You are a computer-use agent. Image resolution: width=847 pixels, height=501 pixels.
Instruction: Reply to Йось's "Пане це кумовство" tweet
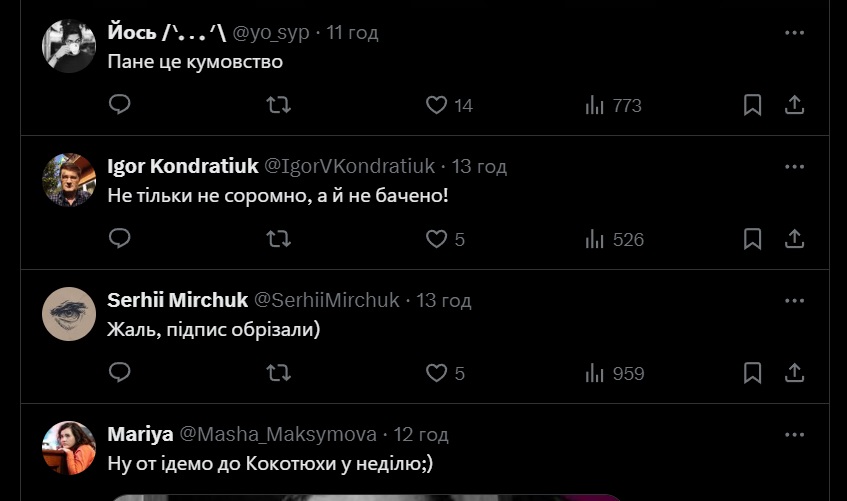click(x=119, y=104)
